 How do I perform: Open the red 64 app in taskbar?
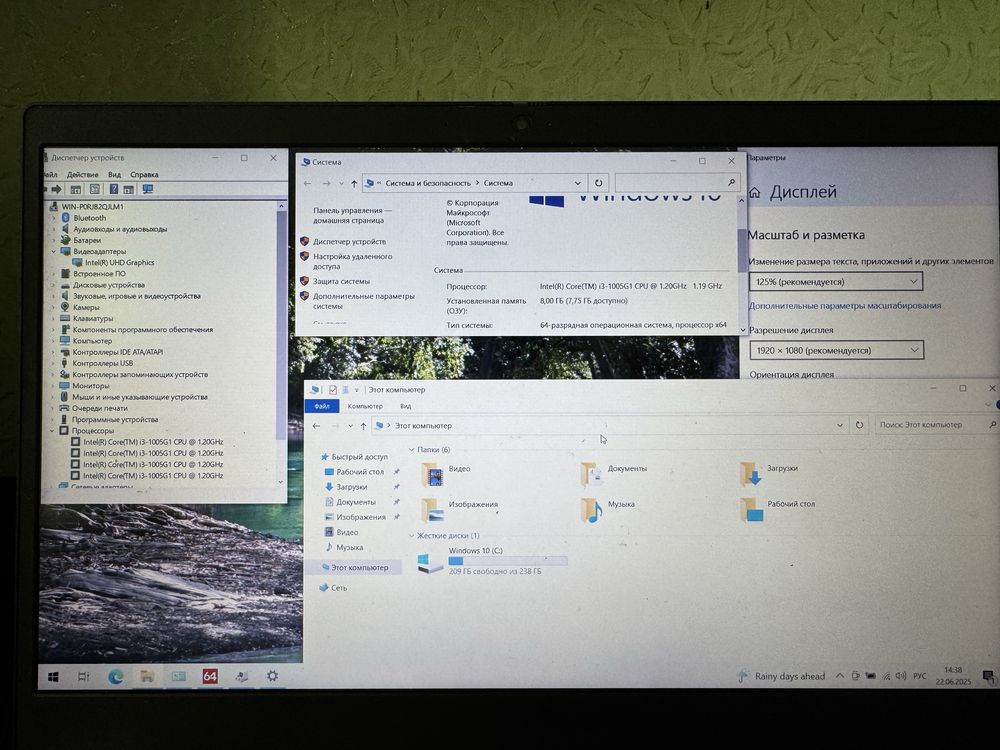pyautogui.click(x=210, y=676)
